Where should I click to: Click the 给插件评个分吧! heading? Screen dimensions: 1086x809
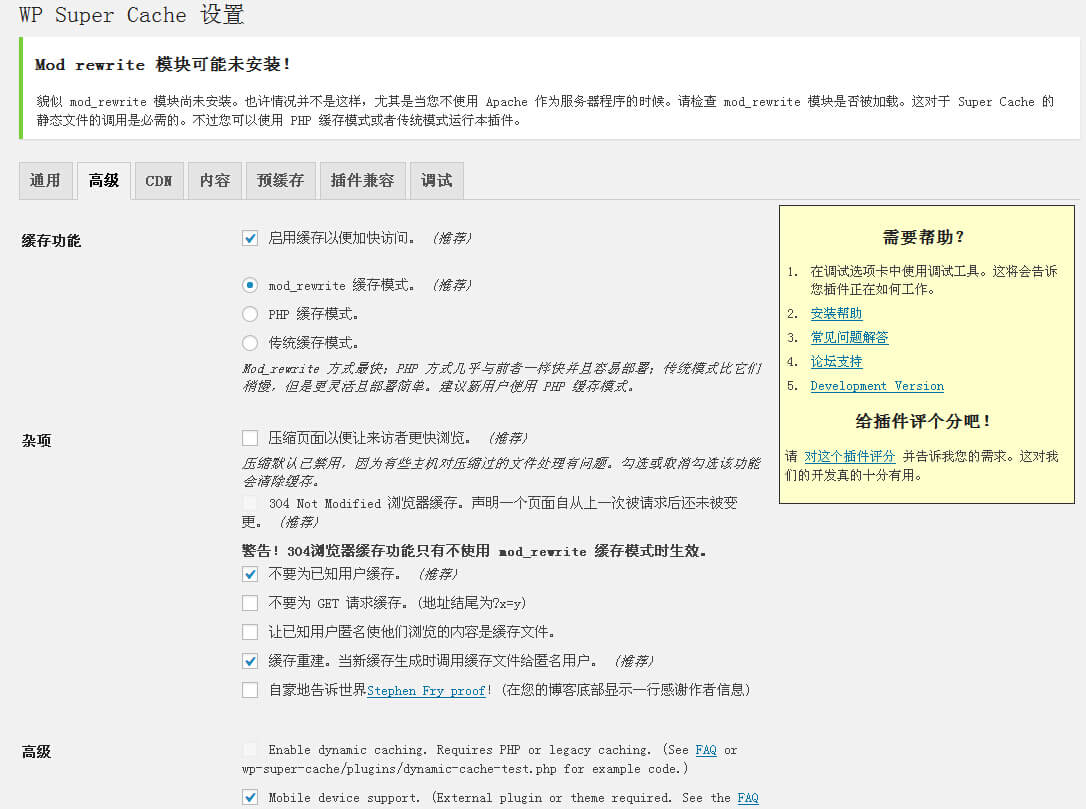[923, 421]
